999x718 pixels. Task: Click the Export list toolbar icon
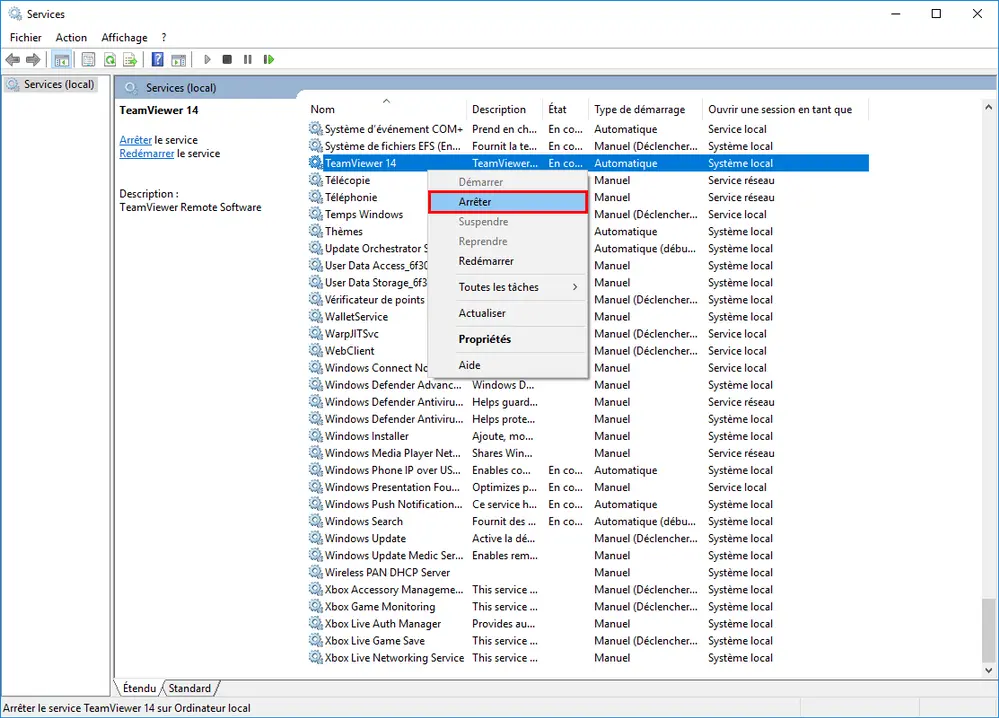pyautogui.click(x=130, y=60)
